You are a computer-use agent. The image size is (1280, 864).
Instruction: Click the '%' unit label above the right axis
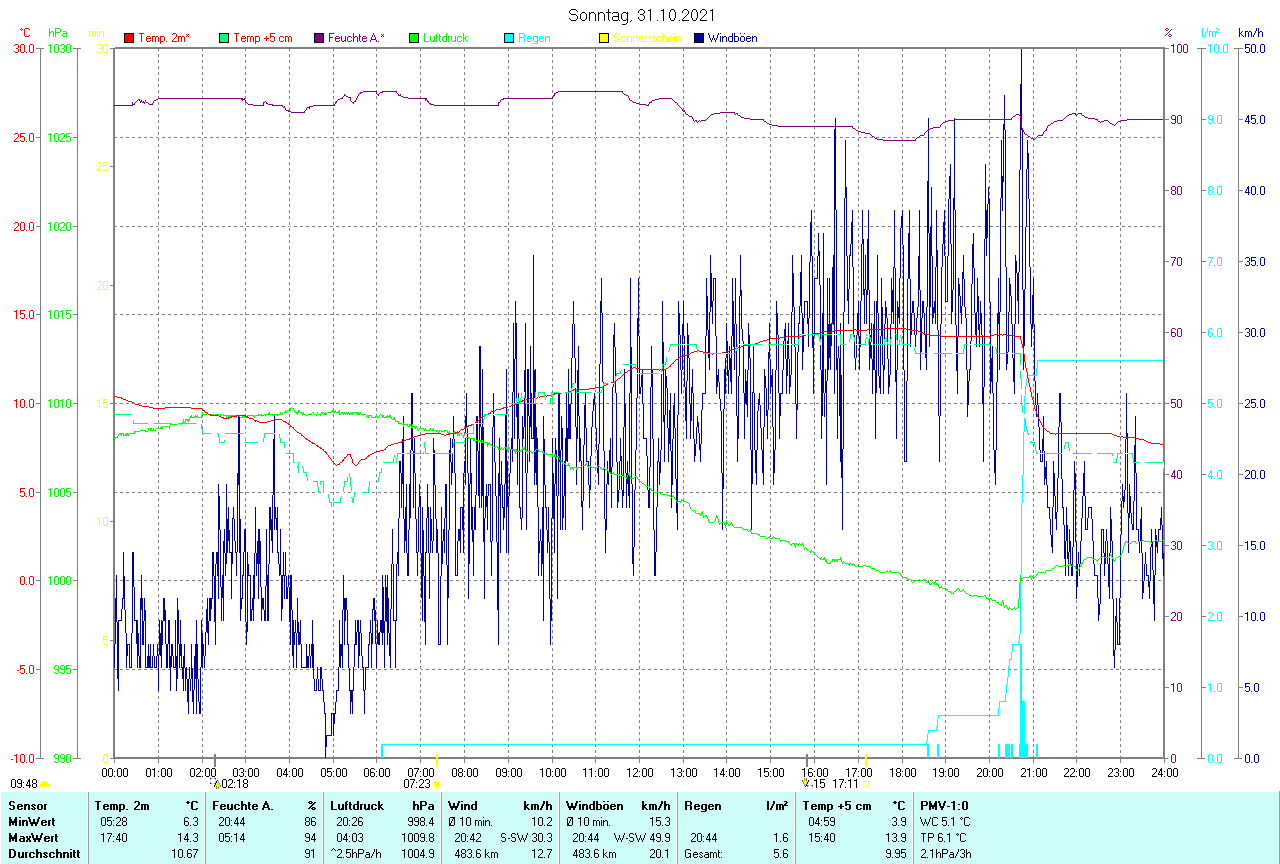[1168, 33]
